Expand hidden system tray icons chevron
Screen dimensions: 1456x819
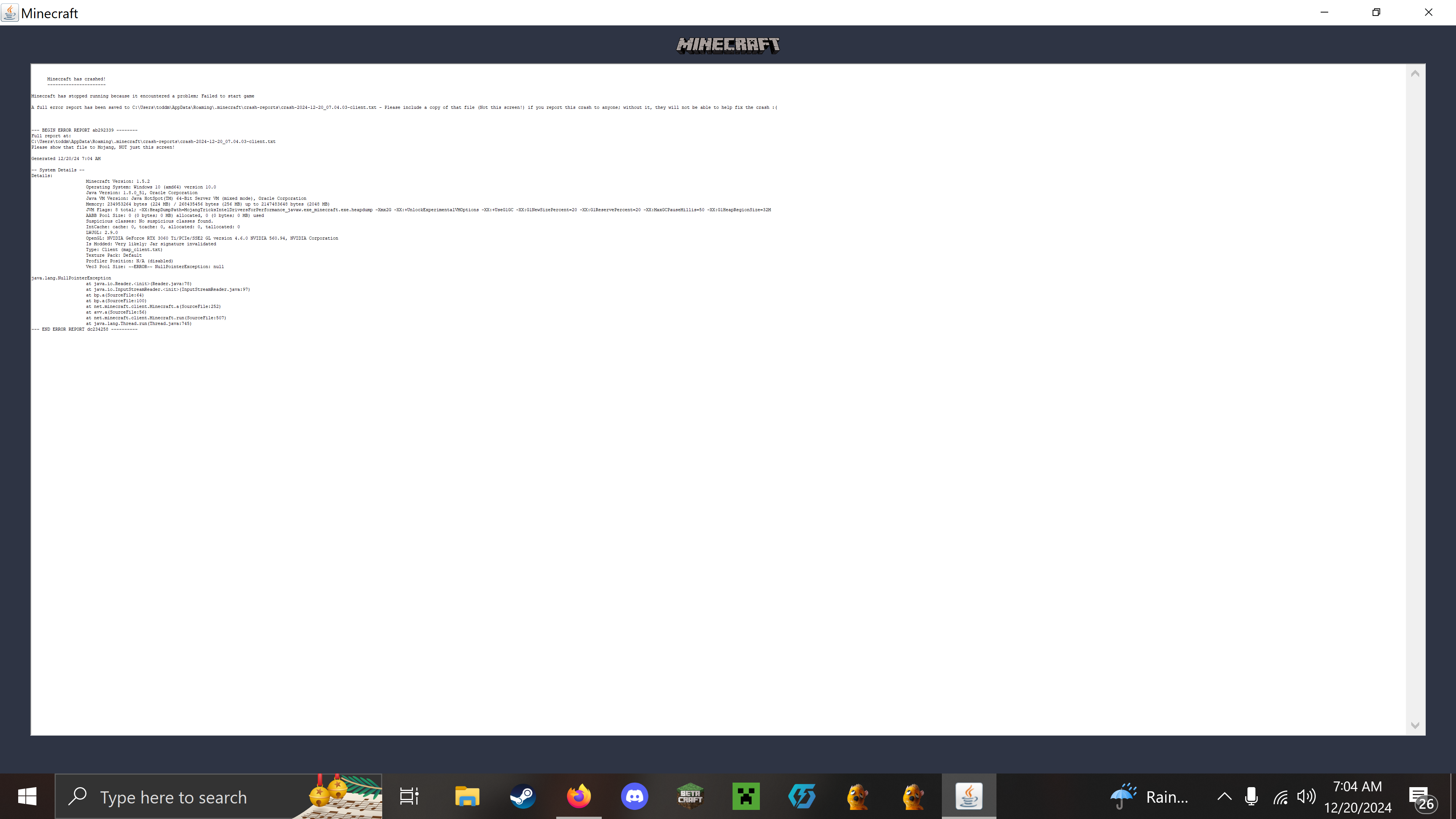coord(1224,796)
